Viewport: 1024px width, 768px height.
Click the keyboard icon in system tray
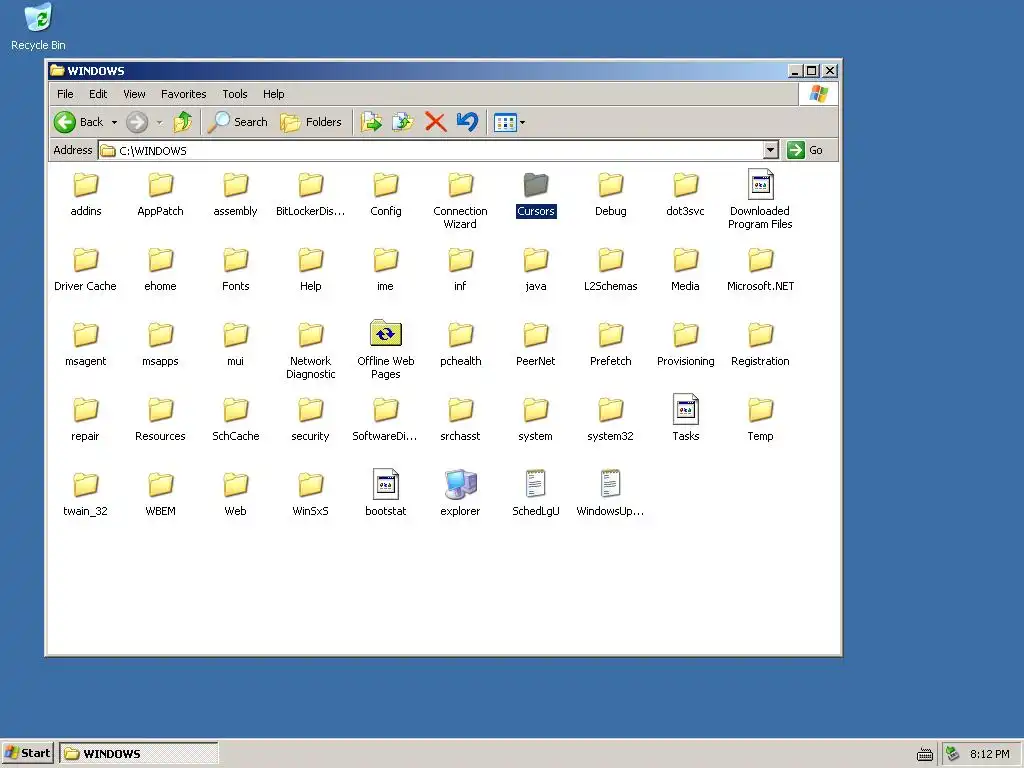(925, 754)
